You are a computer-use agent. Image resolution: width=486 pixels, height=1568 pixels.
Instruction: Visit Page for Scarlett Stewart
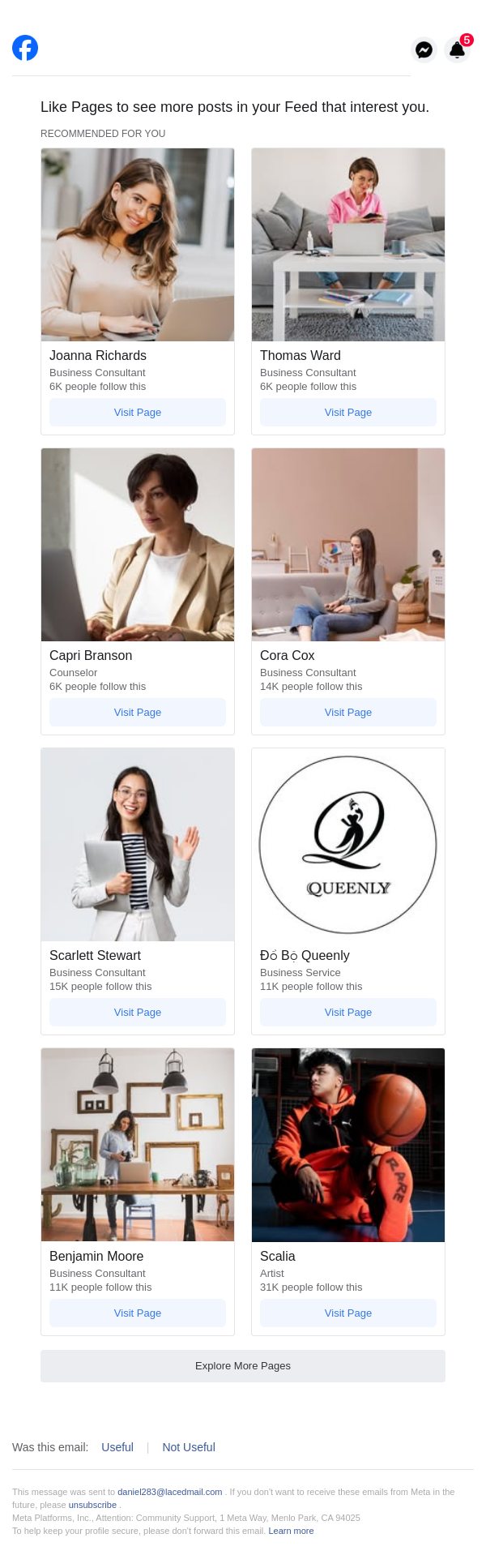pos(138,1013)
